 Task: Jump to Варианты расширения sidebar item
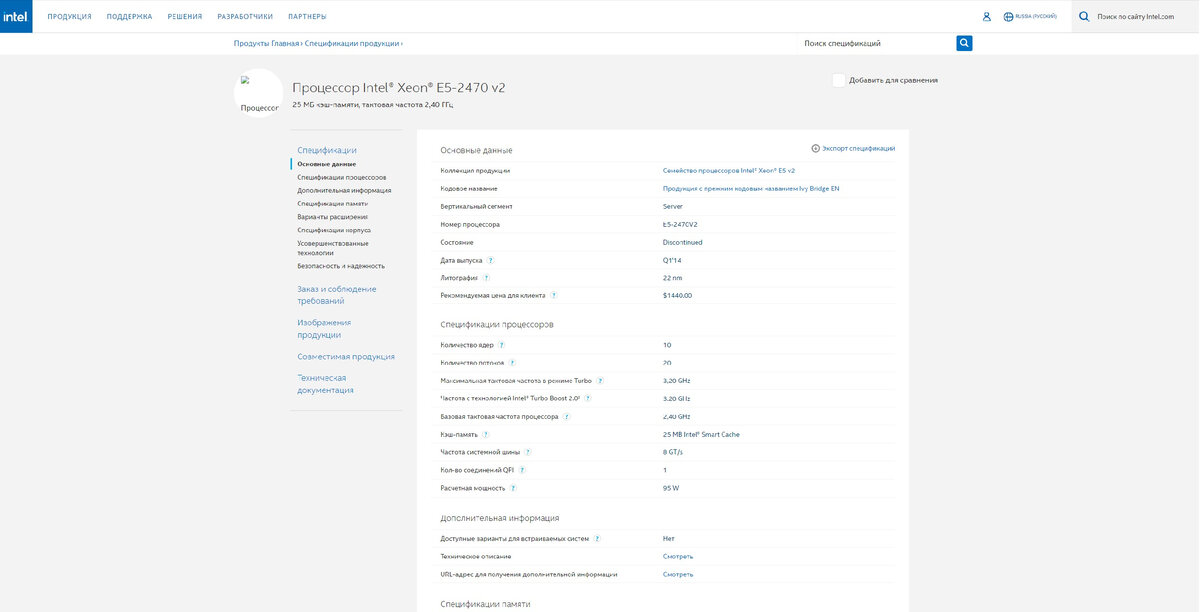coord(332,216)
